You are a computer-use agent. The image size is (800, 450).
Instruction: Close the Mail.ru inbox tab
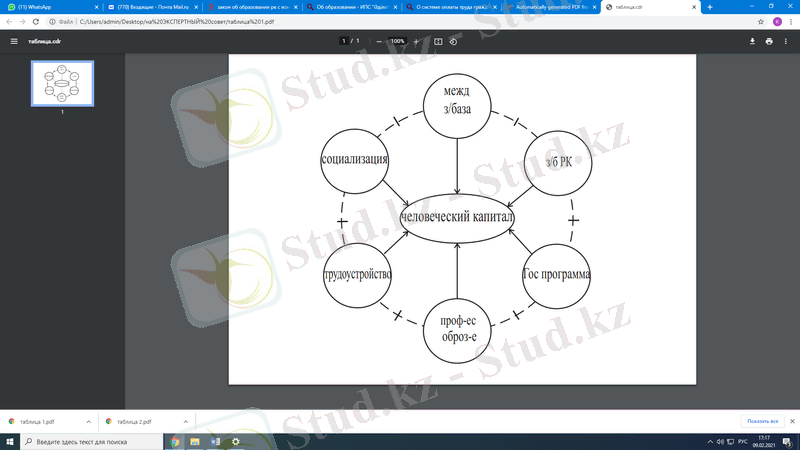(196, 7)
